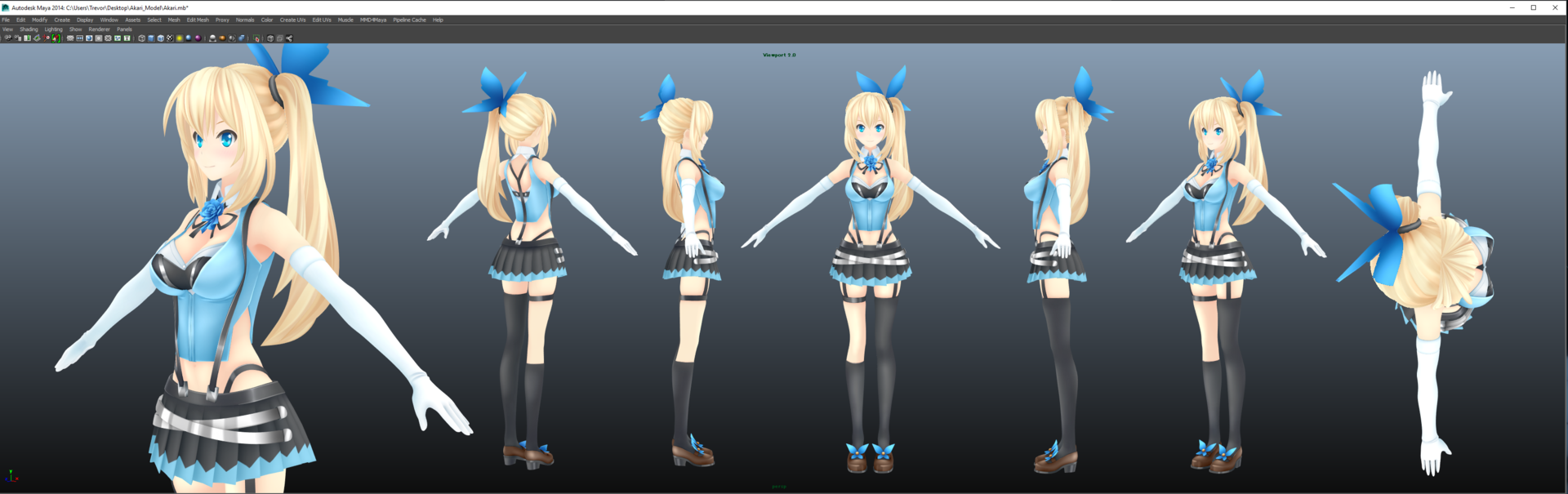
Task: Click the purple sphere toolbar icon
Action: point(198,38)
